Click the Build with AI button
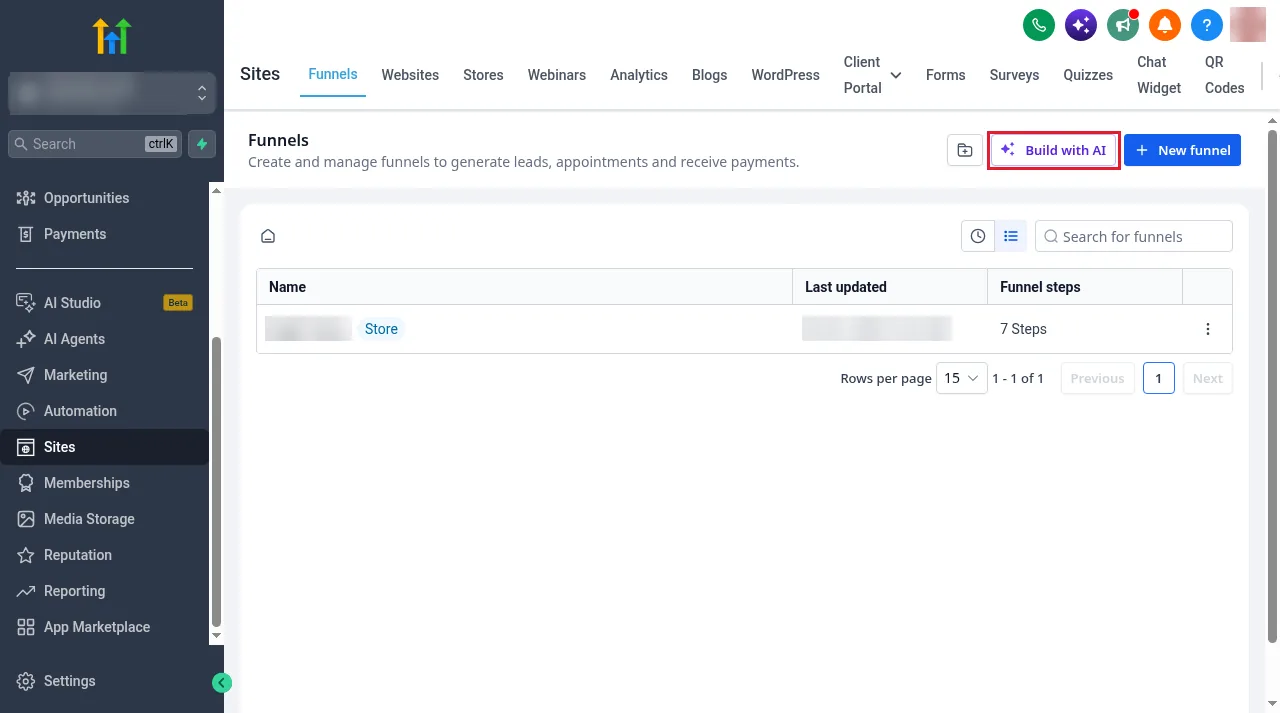This screenshot has height=713, width=1280. (x=1054, y=150)
